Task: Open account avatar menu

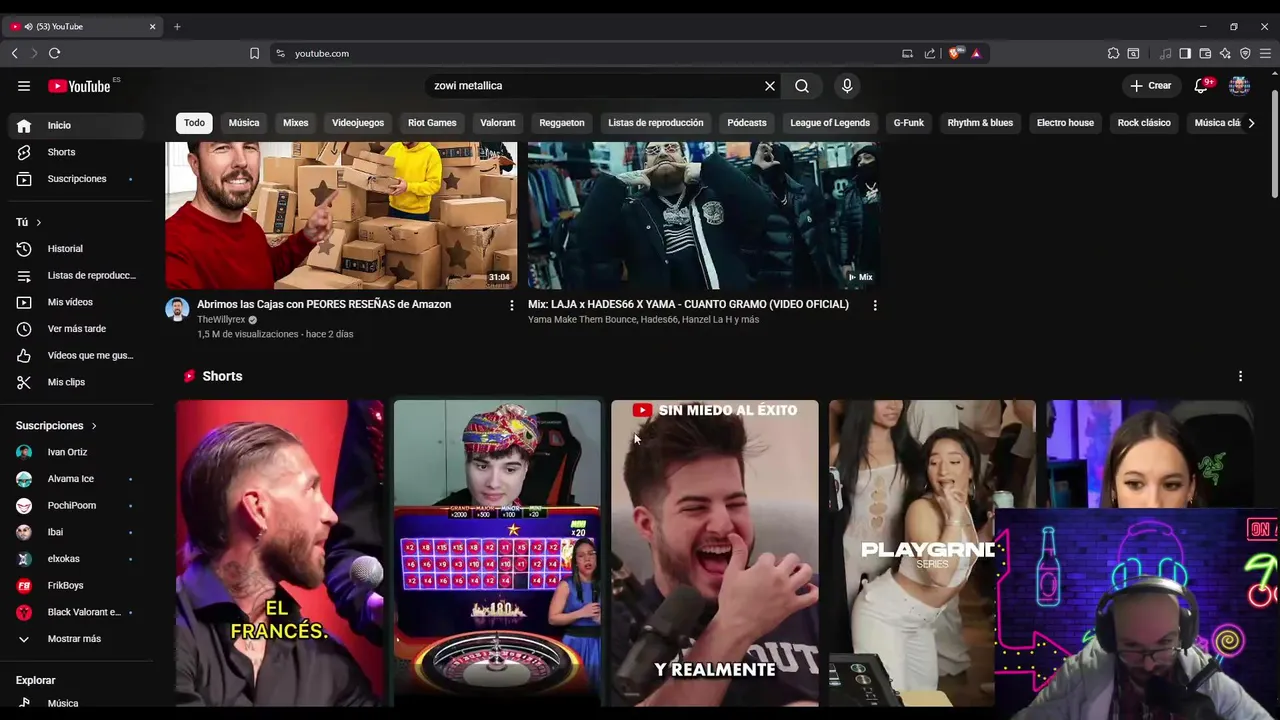Action: tap(1239, 86)
